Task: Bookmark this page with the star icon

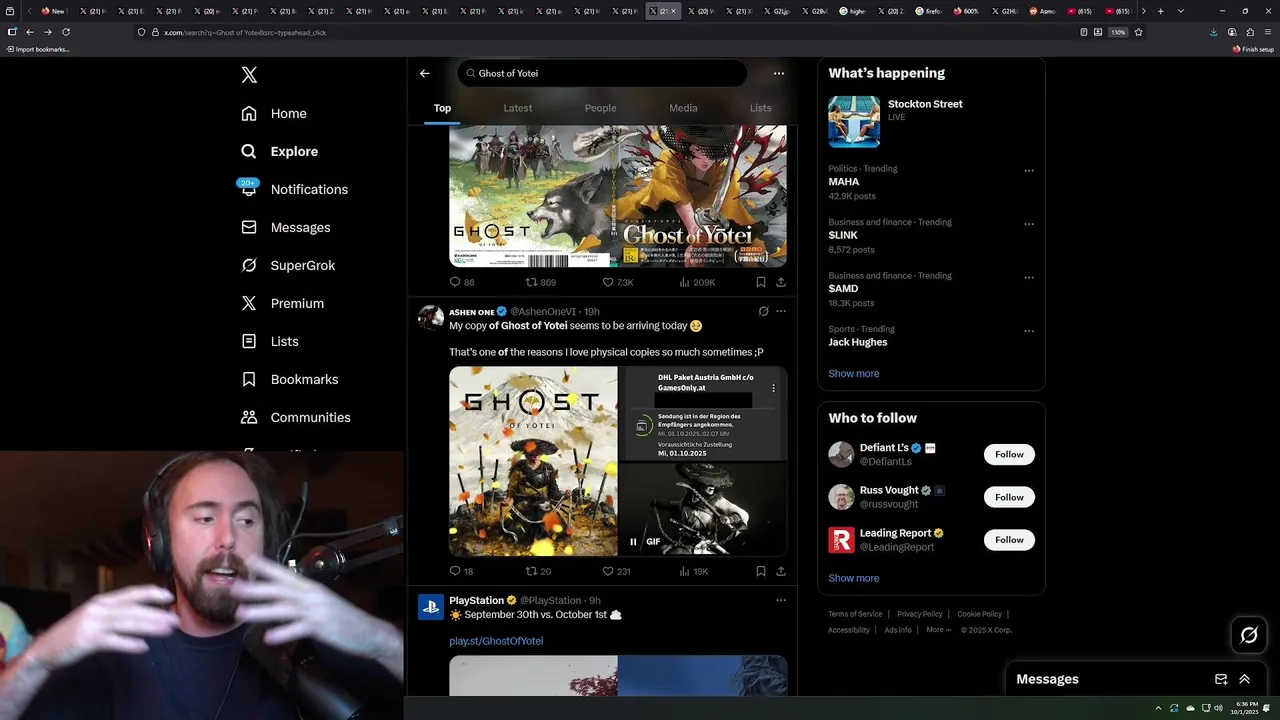Action: (x=1138, y=32)
